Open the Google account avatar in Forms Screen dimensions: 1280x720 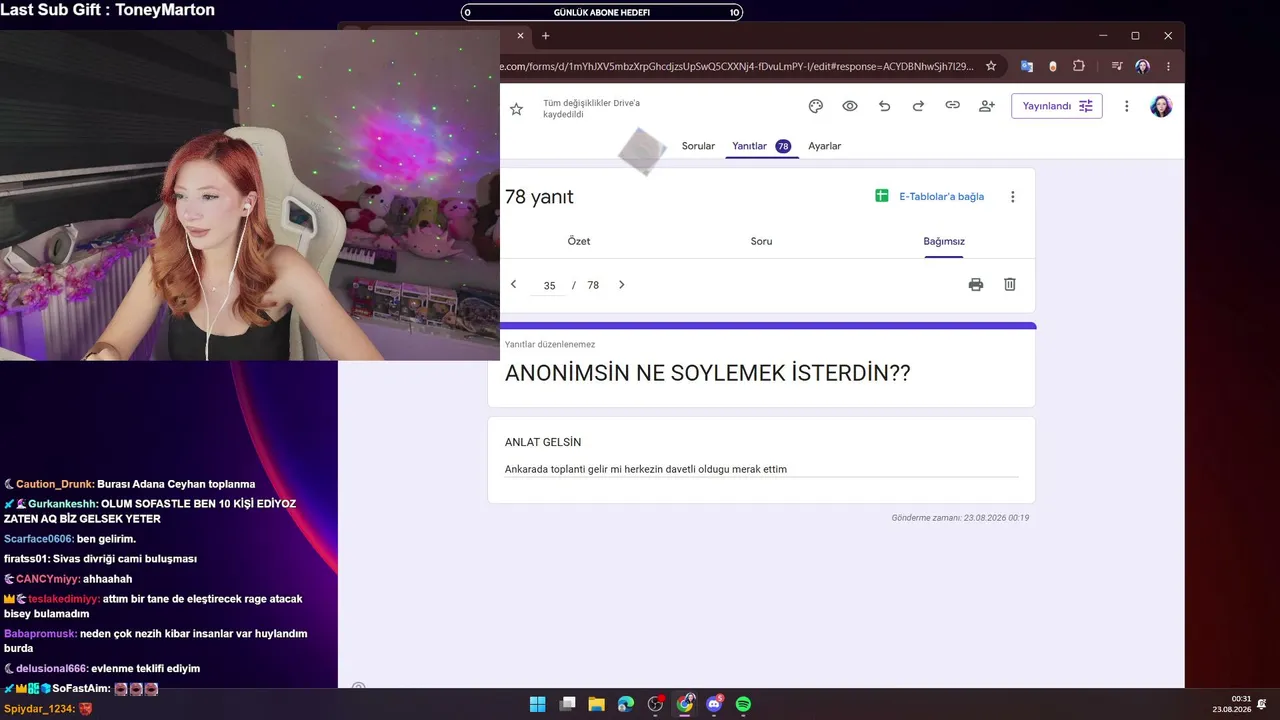point(1161,106)
